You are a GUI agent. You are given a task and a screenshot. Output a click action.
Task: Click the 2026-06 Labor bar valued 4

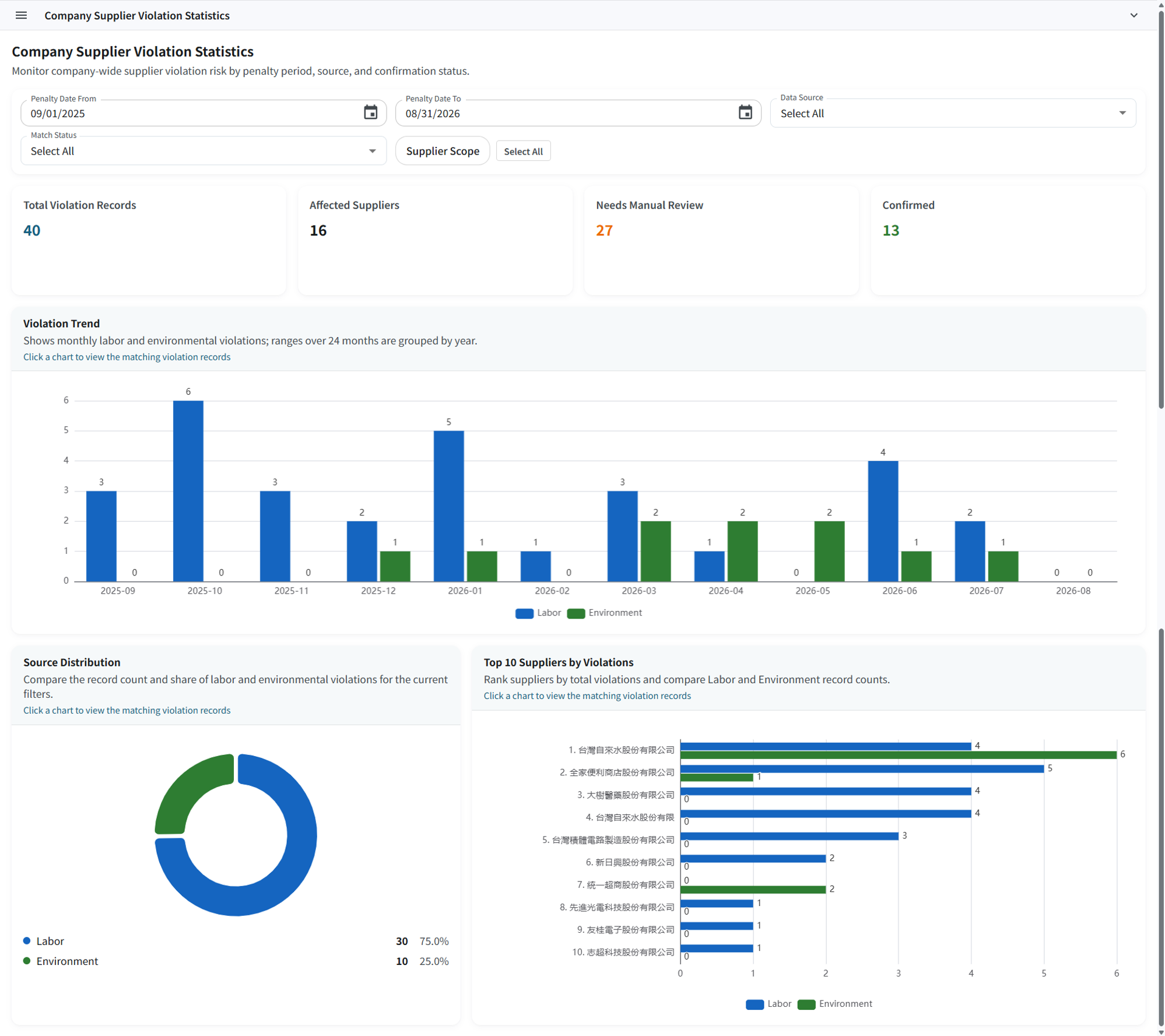882,521
